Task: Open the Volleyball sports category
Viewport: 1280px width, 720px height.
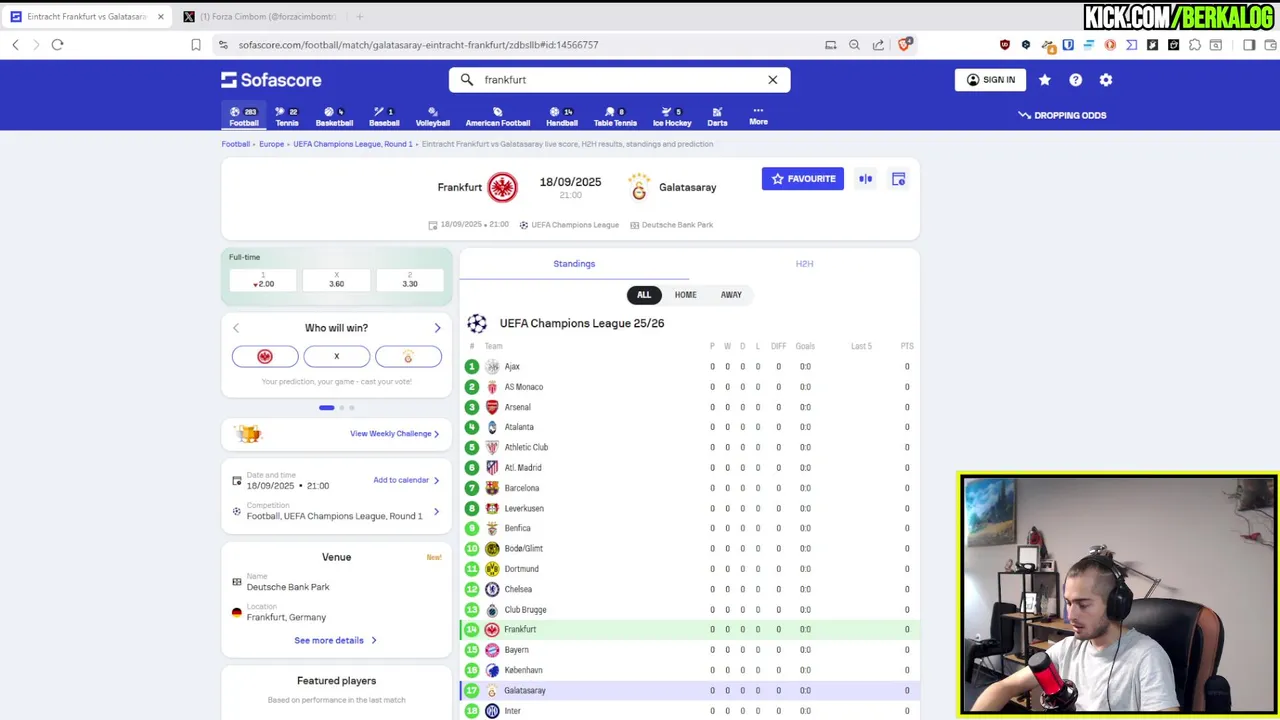Action: (432, 117)
